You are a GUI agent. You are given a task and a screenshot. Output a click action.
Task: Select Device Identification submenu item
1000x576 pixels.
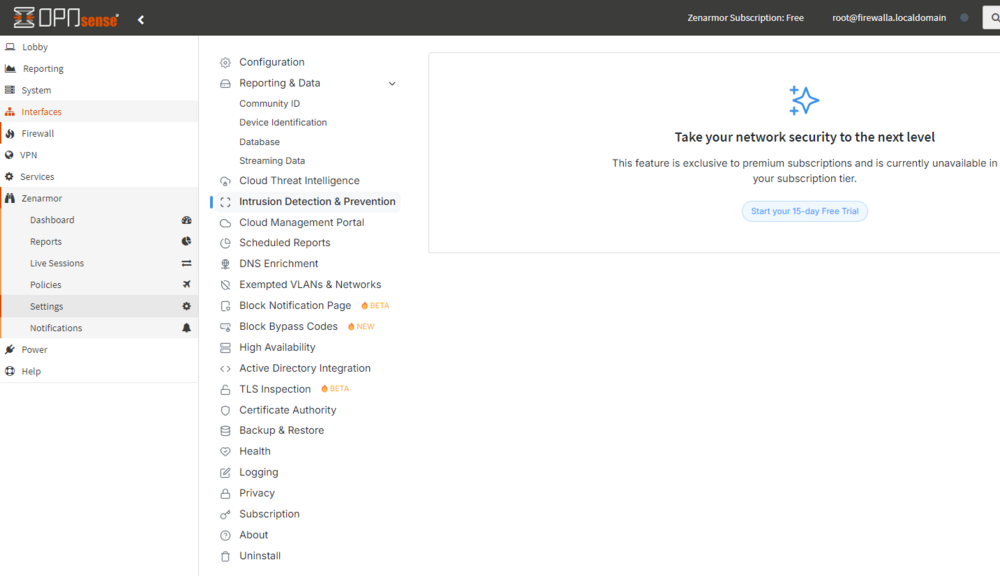click(283, 122)
